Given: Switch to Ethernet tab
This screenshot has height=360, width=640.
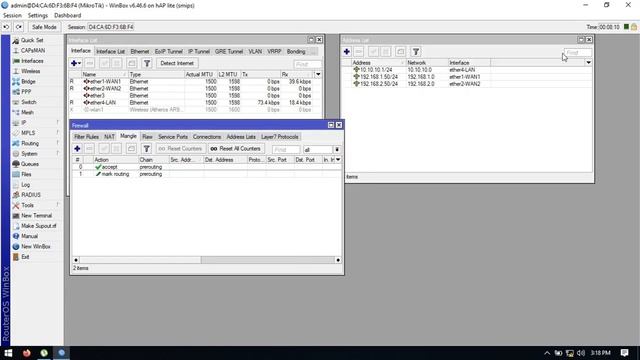Looking at the screenshot, I should point(140,51).
